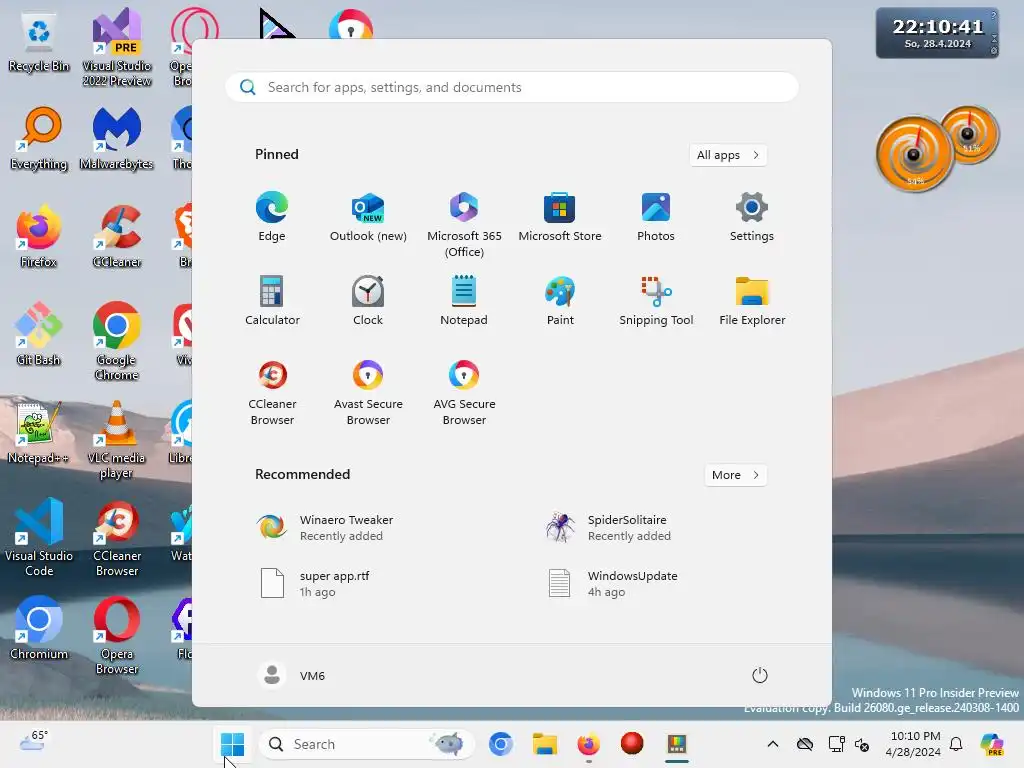Launch Outlook (new) pinned app
Image resolution: width=1024 pixels, height=768 pixels.
tap(368, 217)
